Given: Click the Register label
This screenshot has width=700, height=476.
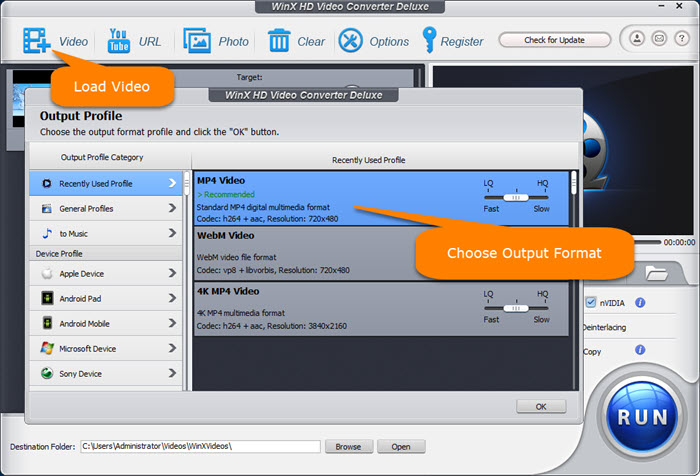Looking at the screenshot, I should 462,42.
